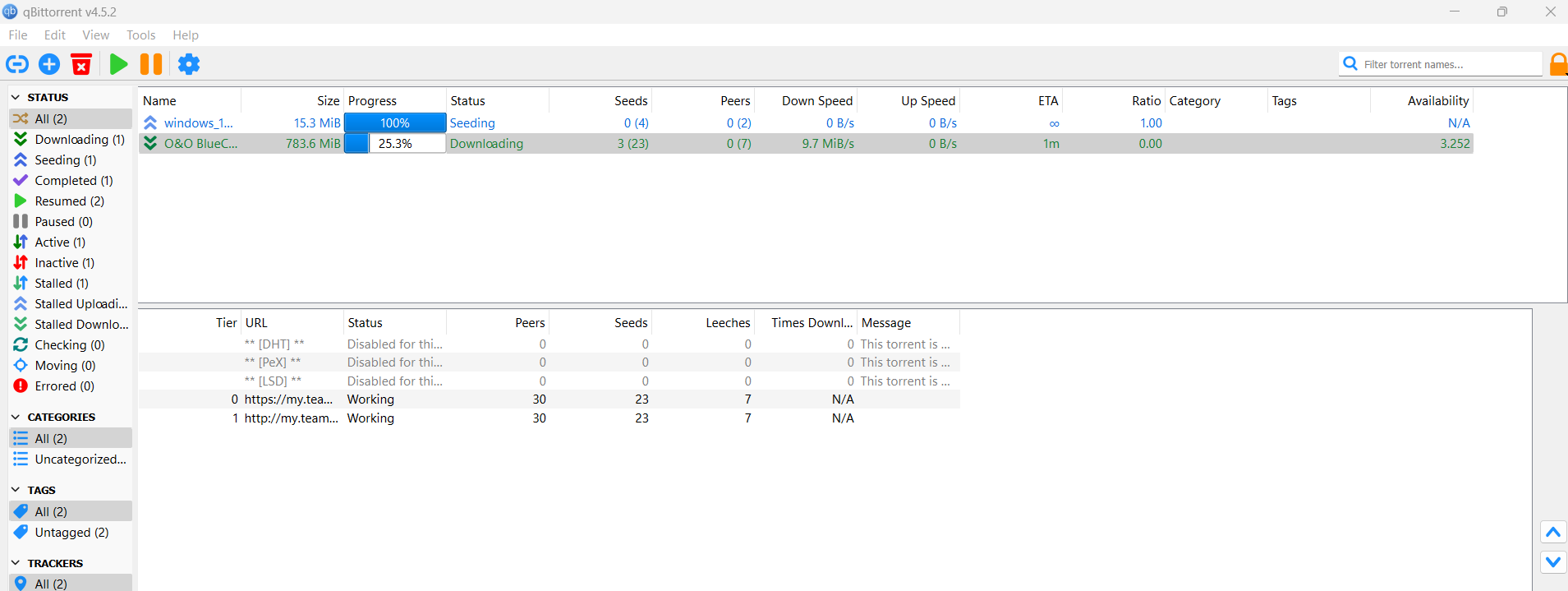This screenshot has height=591, width=1568.
Task: Sort torrents by ETA column header
Action: coord(1011,100)
